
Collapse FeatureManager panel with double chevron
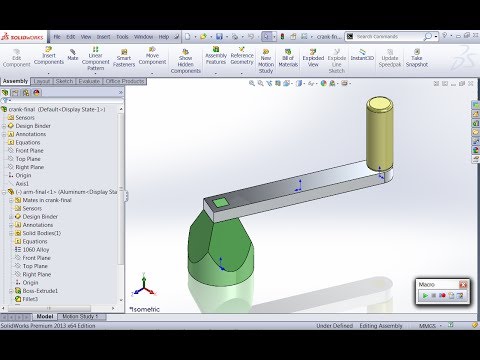coord(121,93)
